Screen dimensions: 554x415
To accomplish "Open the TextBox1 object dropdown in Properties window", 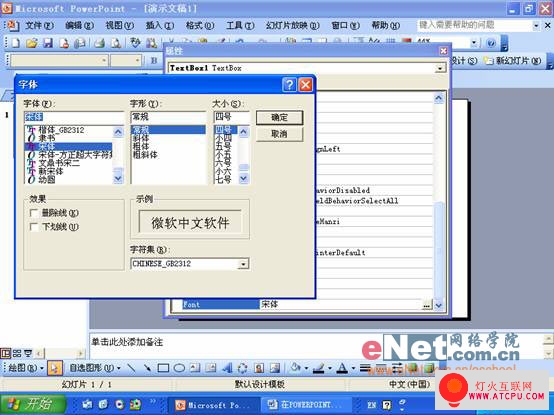I will click(x=440, y=68).
